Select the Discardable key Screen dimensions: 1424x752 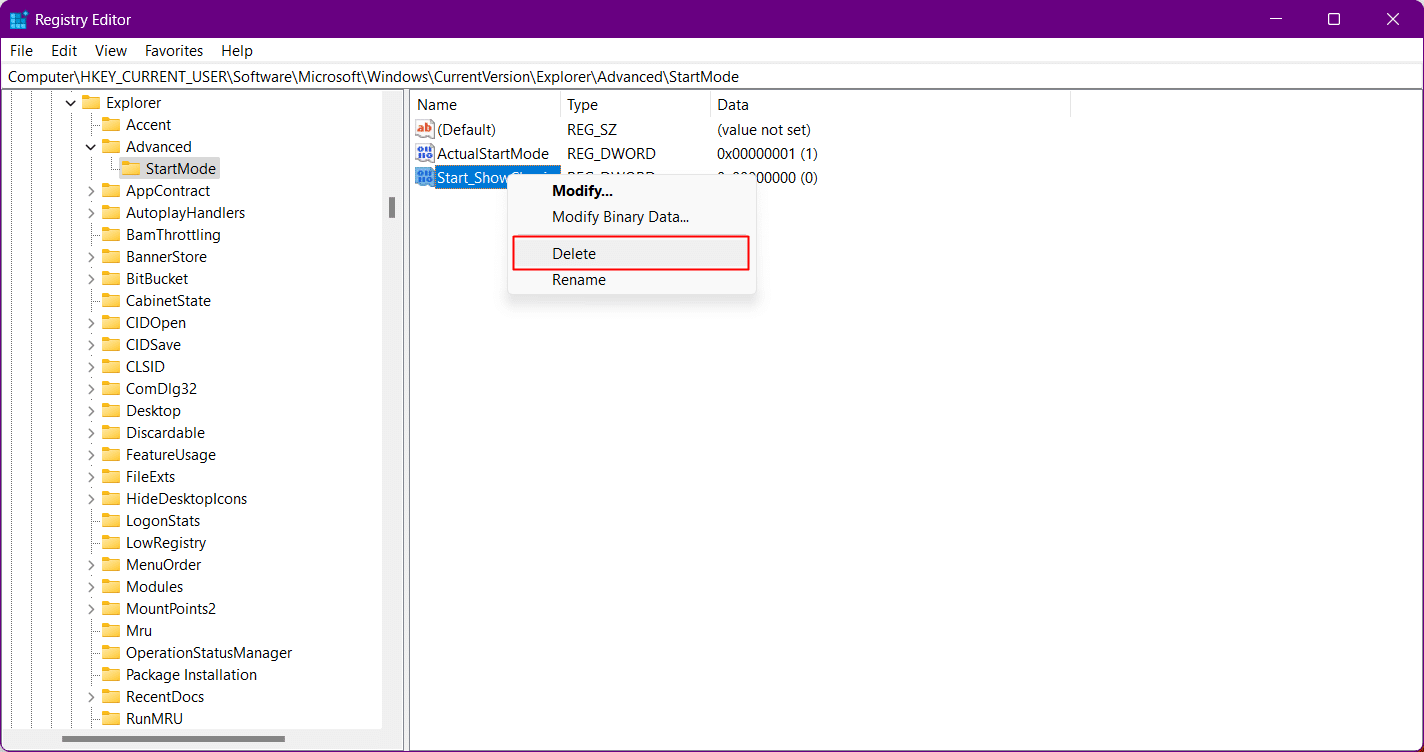pyautogui.click(x=165, y=433)
